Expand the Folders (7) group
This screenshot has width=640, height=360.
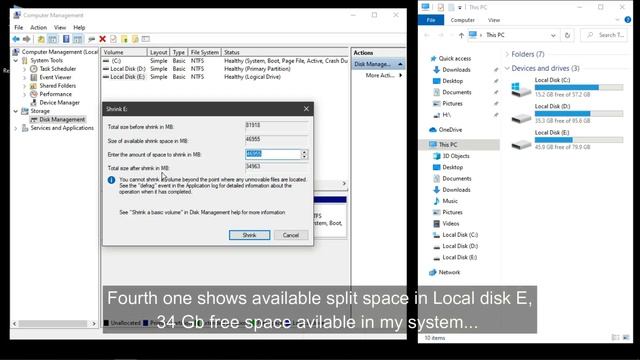point(507,54)
